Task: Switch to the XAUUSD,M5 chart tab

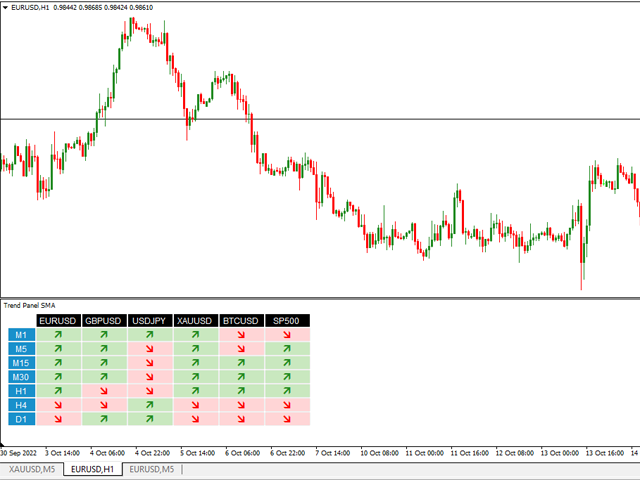Action: tap(32, 469)
